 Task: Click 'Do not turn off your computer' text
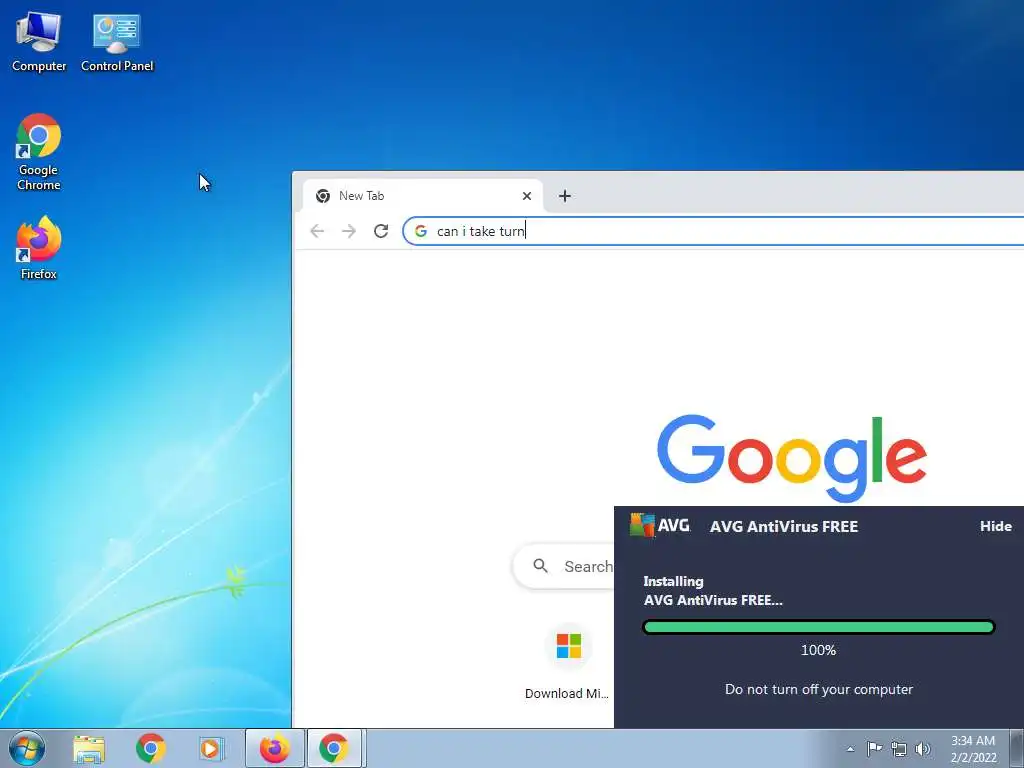point(819,690)
